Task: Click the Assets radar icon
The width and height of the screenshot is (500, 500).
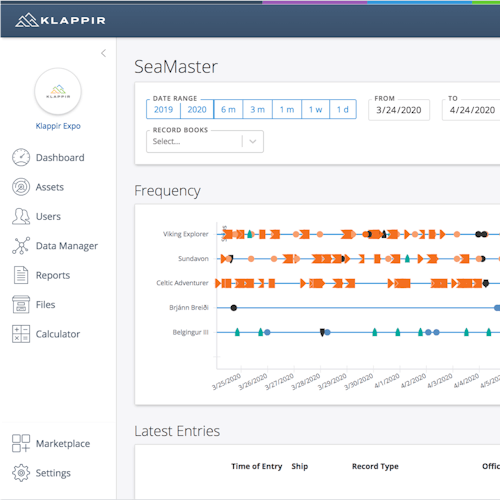Action: [x=21, y=187]
